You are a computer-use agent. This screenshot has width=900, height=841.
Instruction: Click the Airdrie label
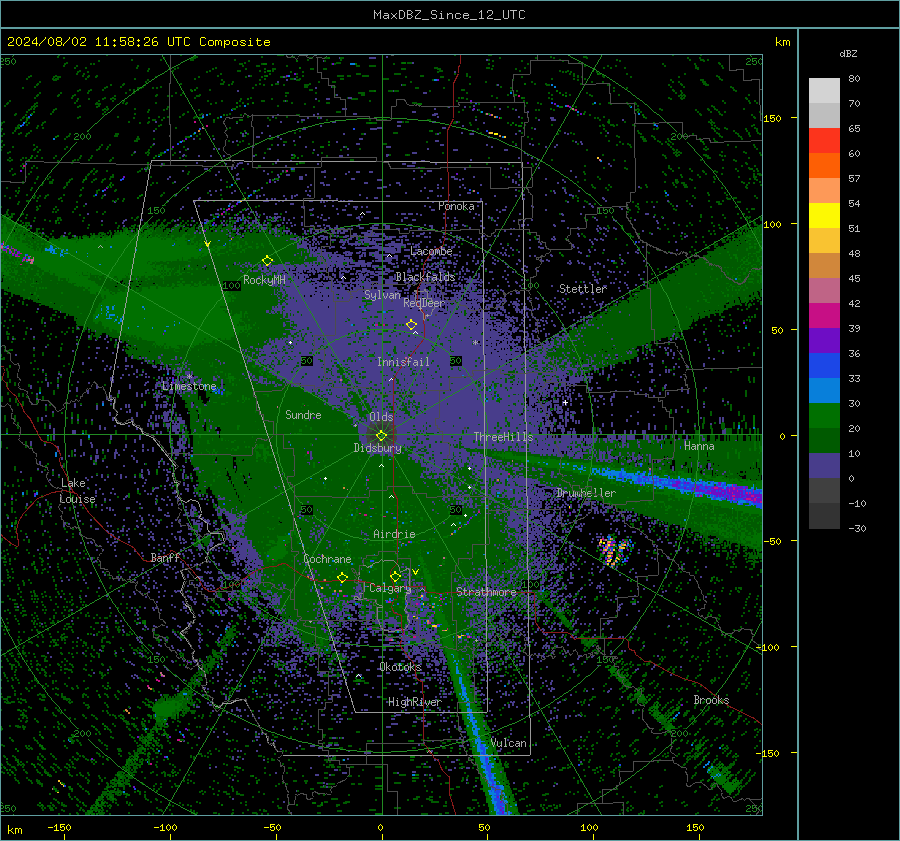(394, 534)
